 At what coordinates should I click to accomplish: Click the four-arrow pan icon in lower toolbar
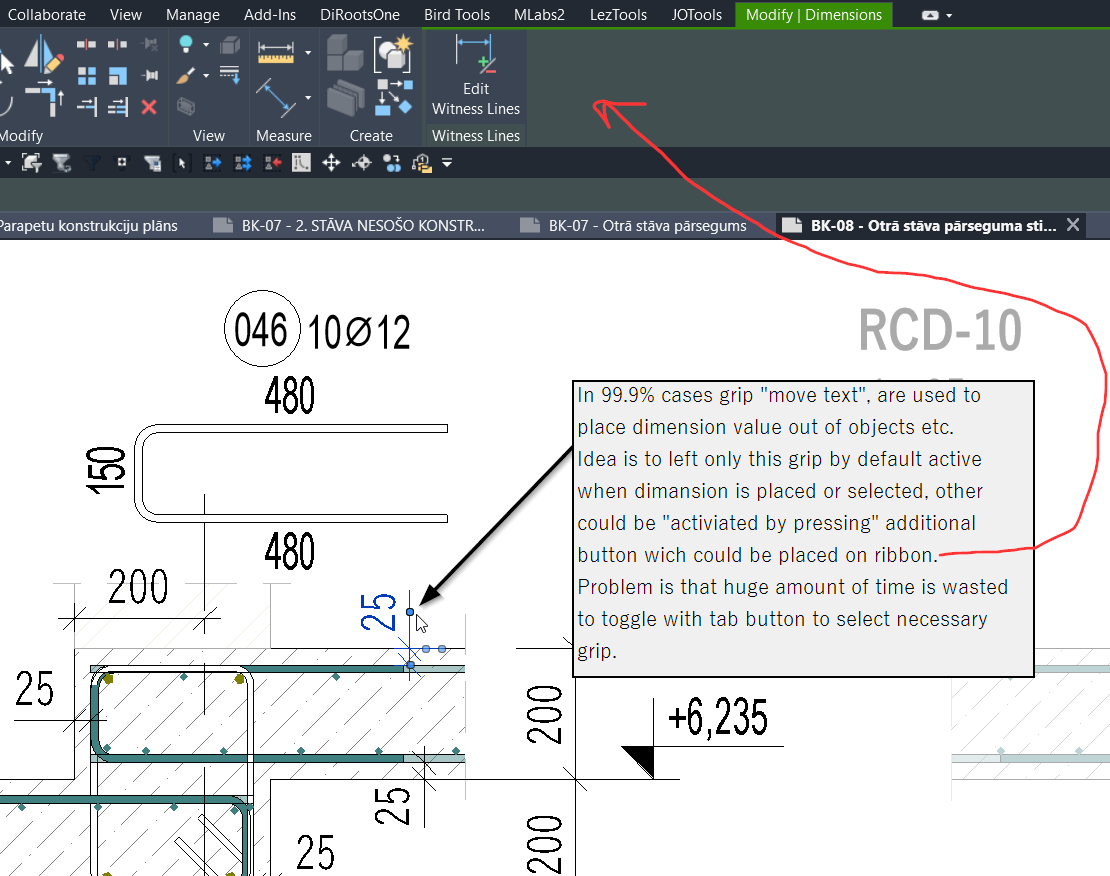click(x=332, y=164)
